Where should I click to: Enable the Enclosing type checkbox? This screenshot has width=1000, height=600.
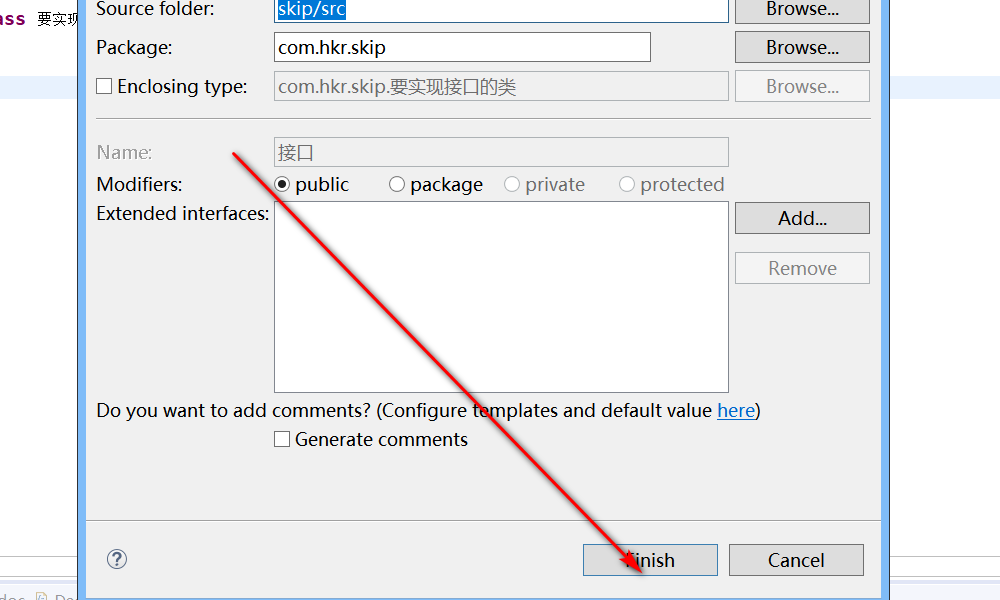[104, 87]
